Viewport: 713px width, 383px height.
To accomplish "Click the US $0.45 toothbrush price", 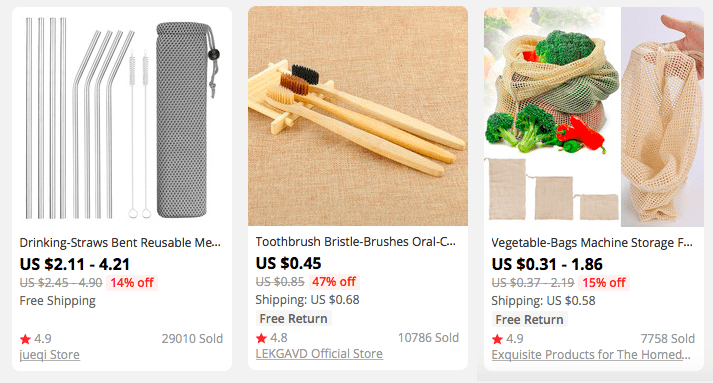I will pyautogui.click(x=288, y=263).
